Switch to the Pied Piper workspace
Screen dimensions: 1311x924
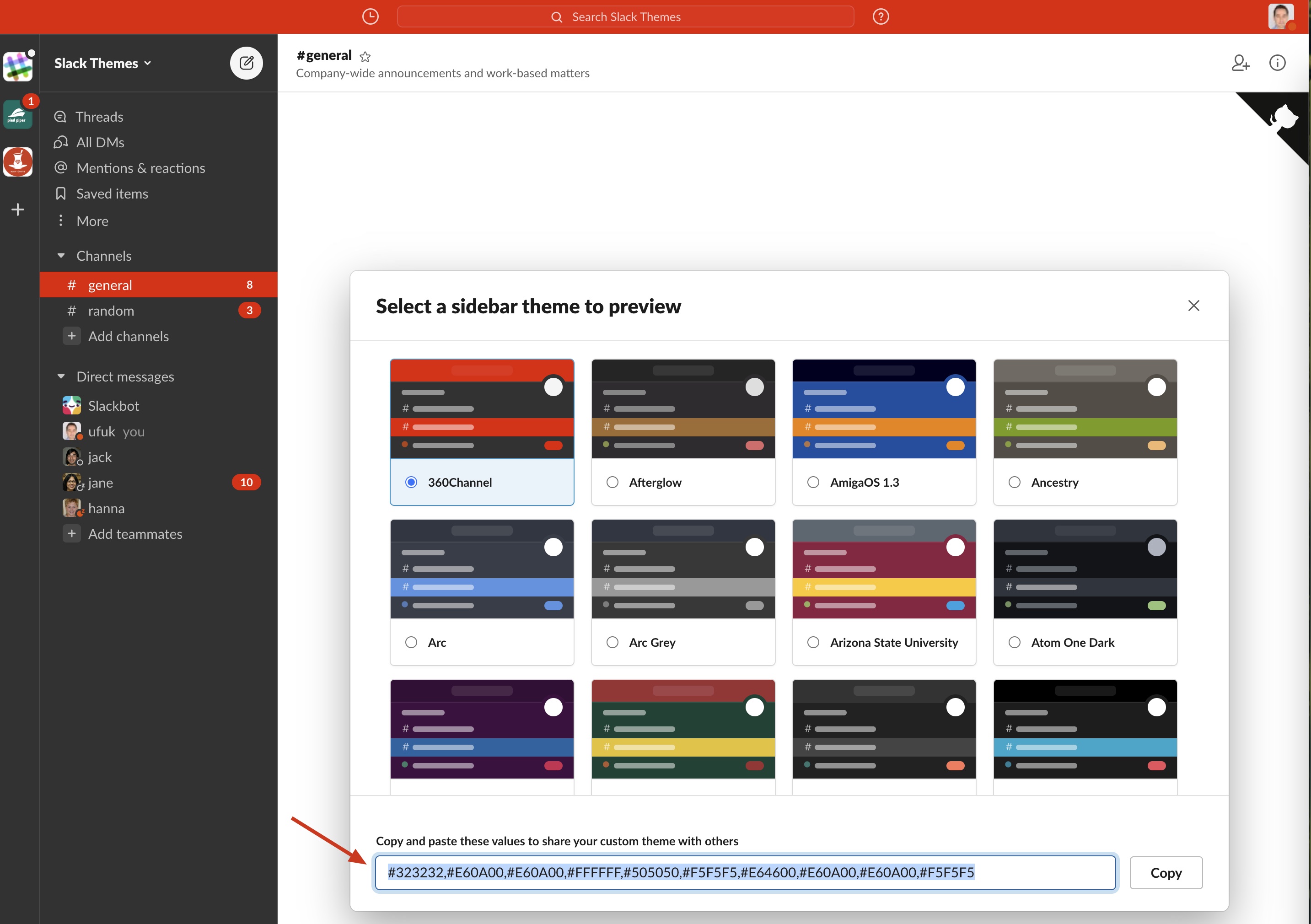(x=18, y=114)
